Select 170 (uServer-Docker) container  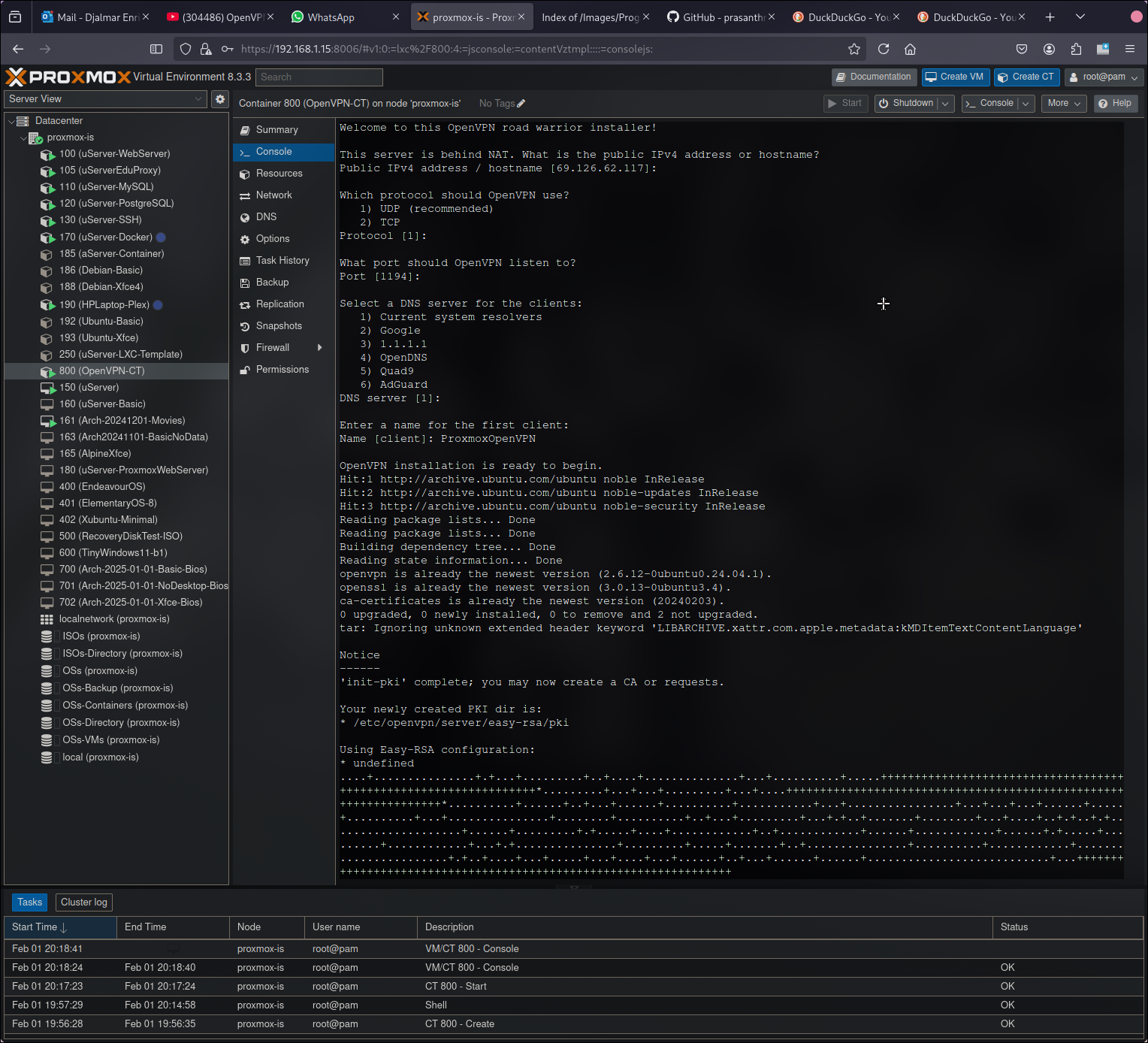pyautogui.click(x=105, y=237)
